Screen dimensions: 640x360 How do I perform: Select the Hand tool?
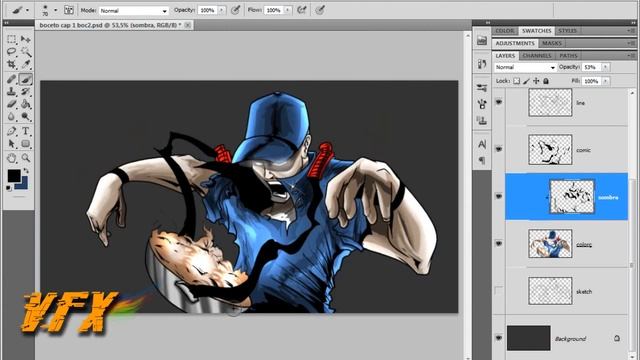point(11,158)
